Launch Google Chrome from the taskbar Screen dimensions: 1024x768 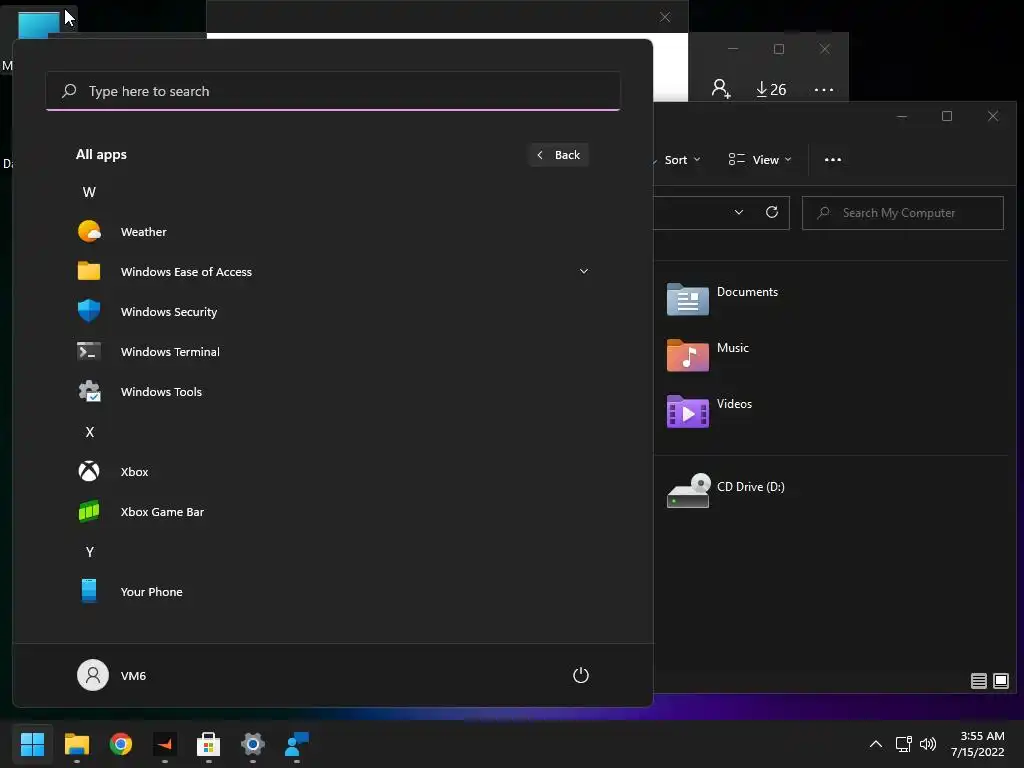click(121, 744)
